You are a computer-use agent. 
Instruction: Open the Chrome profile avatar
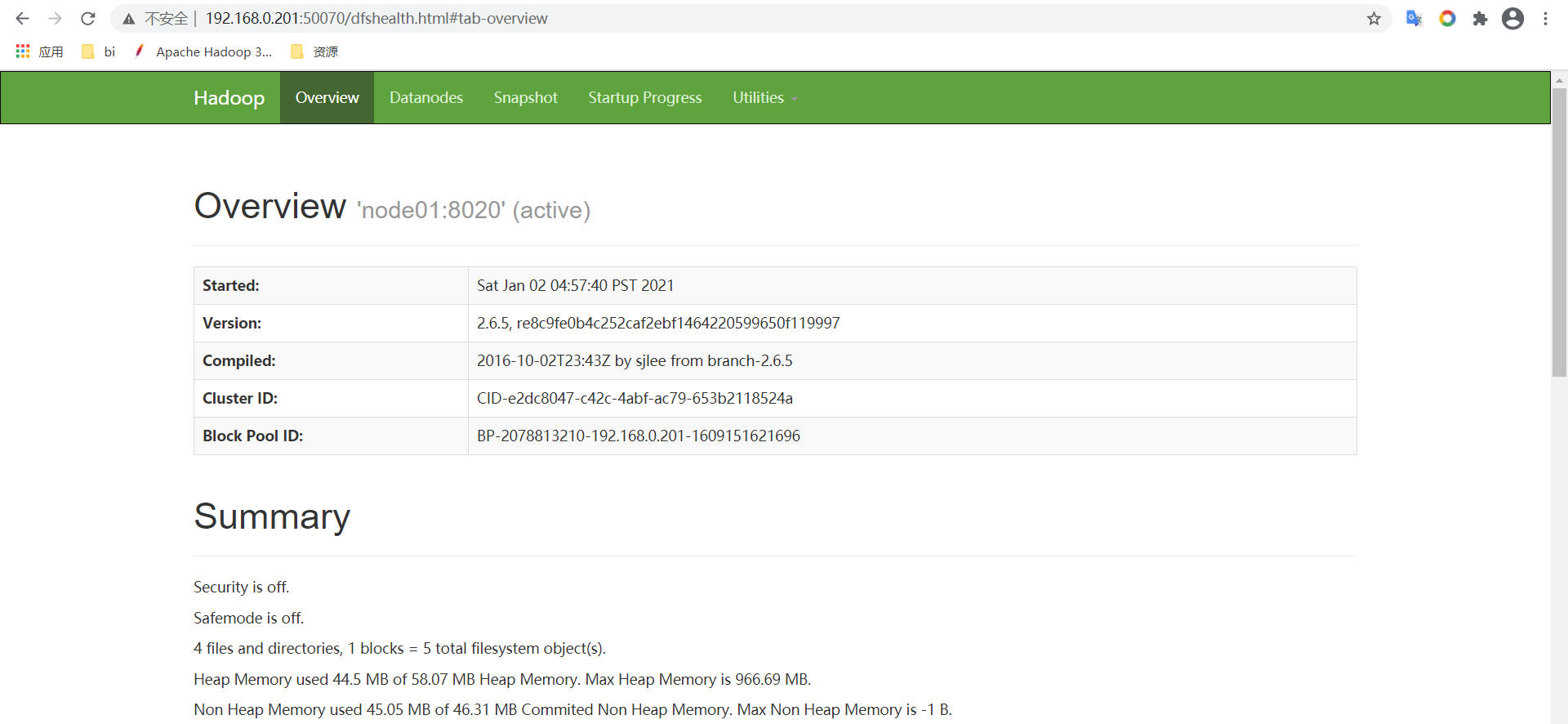point(1512,18)
